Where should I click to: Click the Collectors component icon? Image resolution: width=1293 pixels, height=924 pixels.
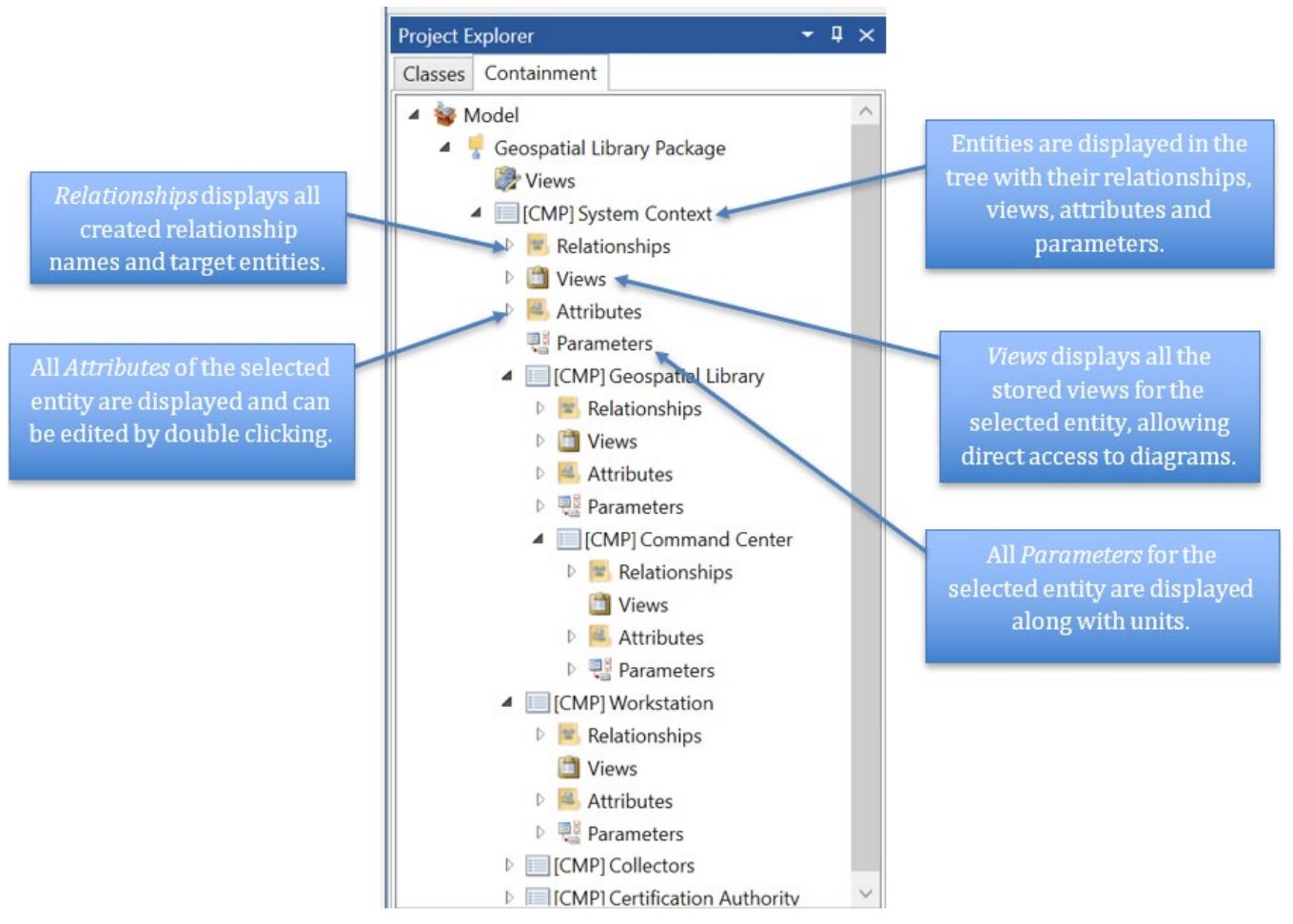click(x=538, y=866)
